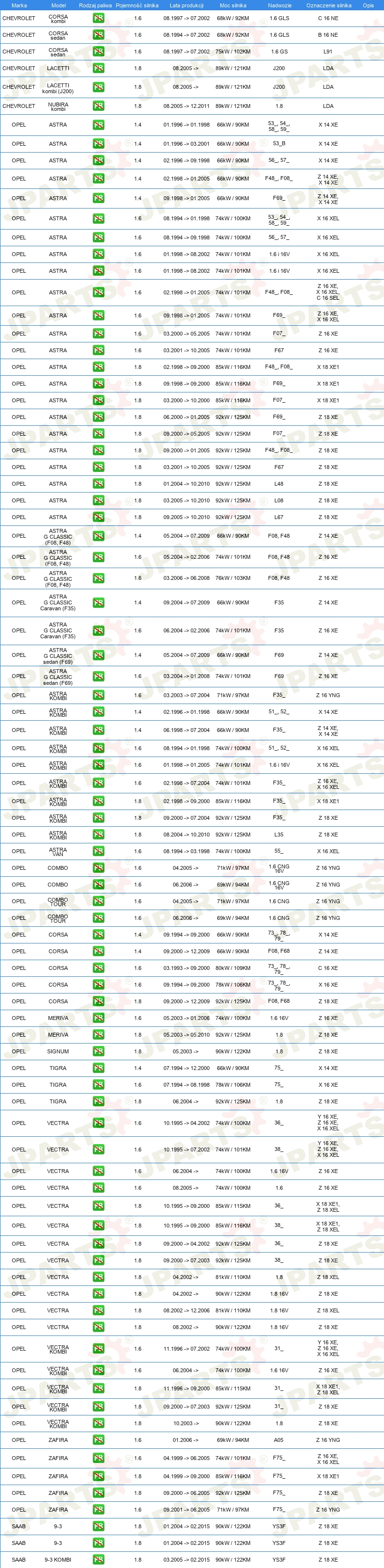This screenshot has width=384, height=1568.
Task: Select body cell L35
Action: [278, 835]
